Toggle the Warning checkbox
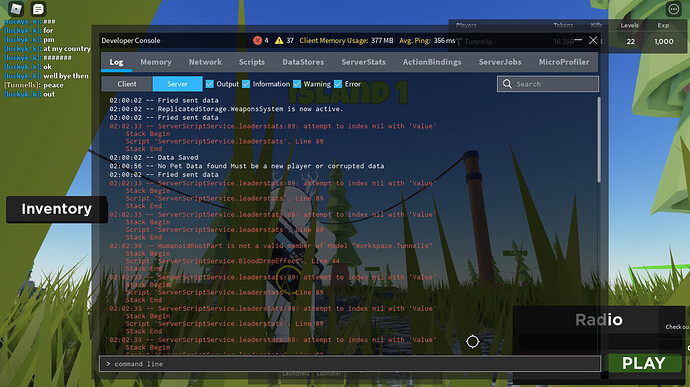The width and height of the screenshot is (690, 387). point(297,84)
